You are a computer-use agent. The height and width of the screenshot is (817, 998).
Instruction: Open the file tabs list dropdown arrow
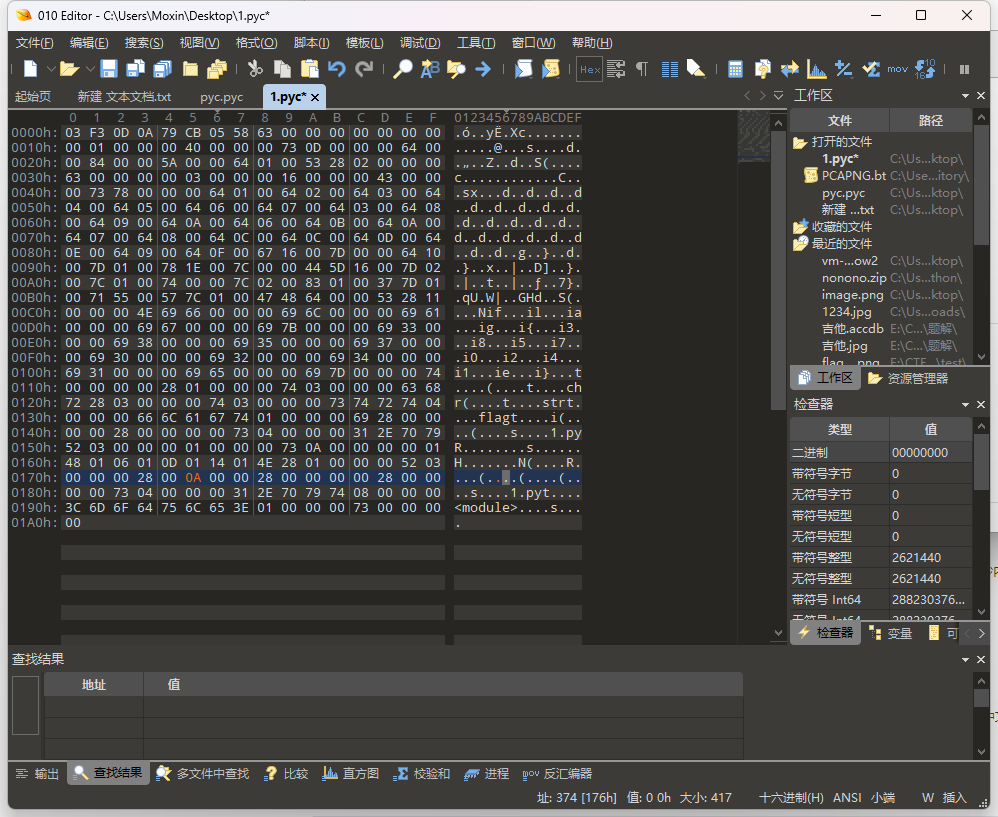click(x=779, y=96)
